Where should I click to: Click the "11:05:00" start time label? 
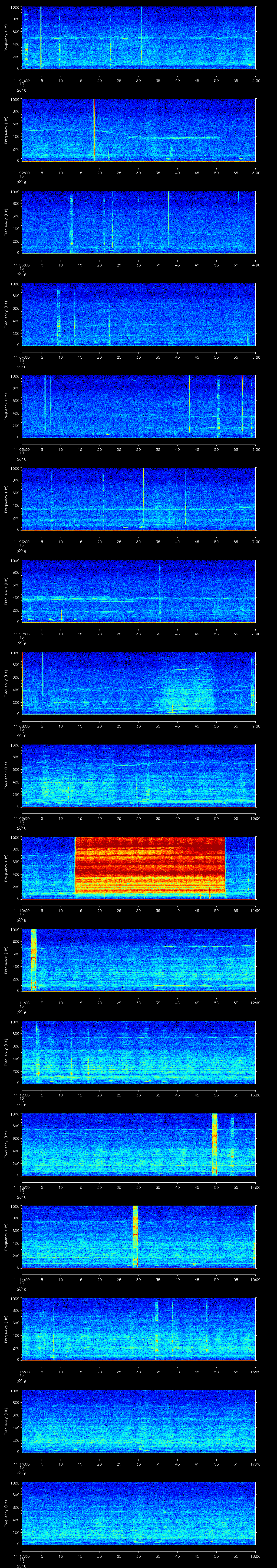pos(22,449)
